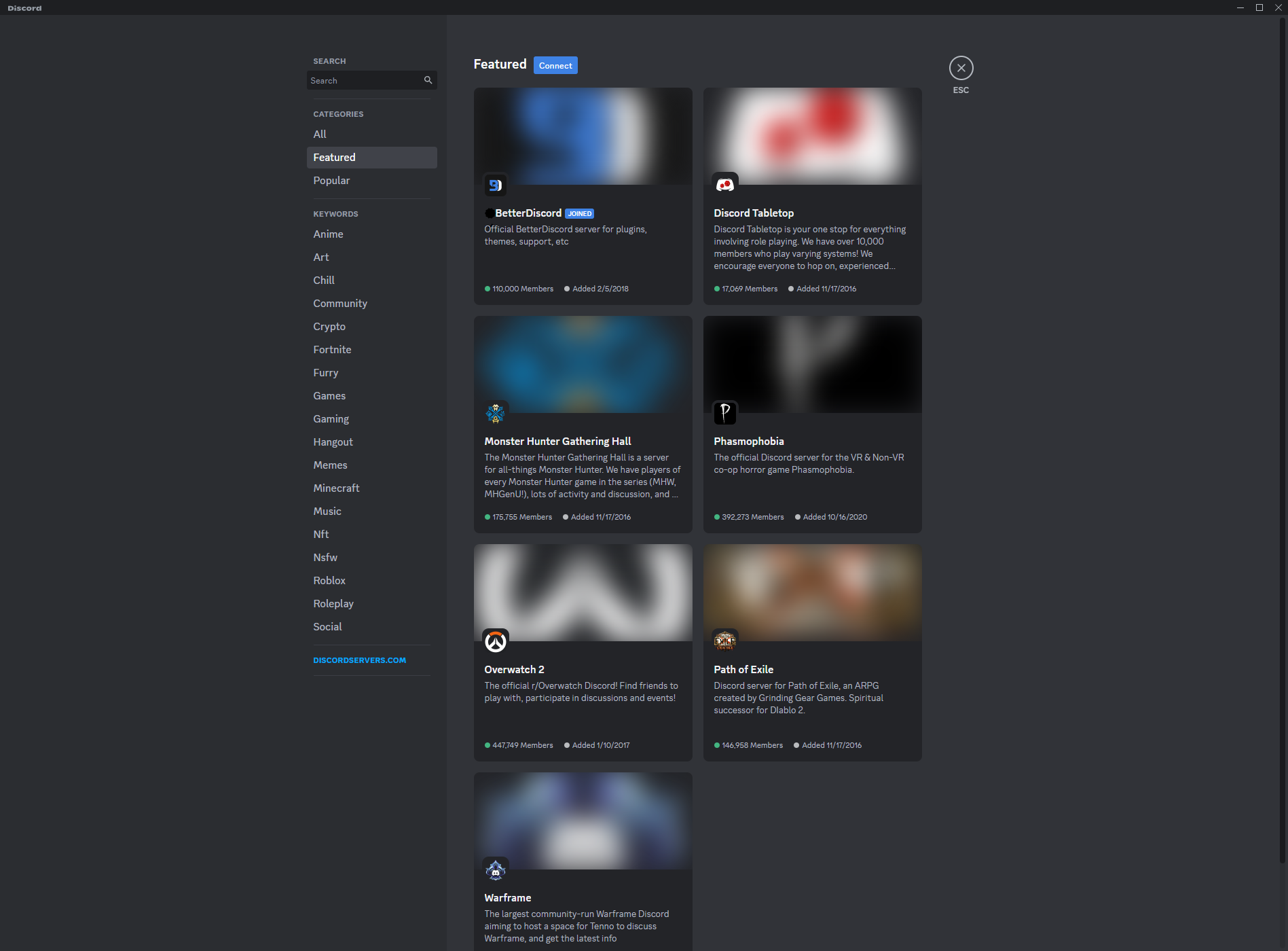Click the BetterDiscord server logo icon
The height and width of the screenshot is (951, 1288).
[x=496, y=185]
